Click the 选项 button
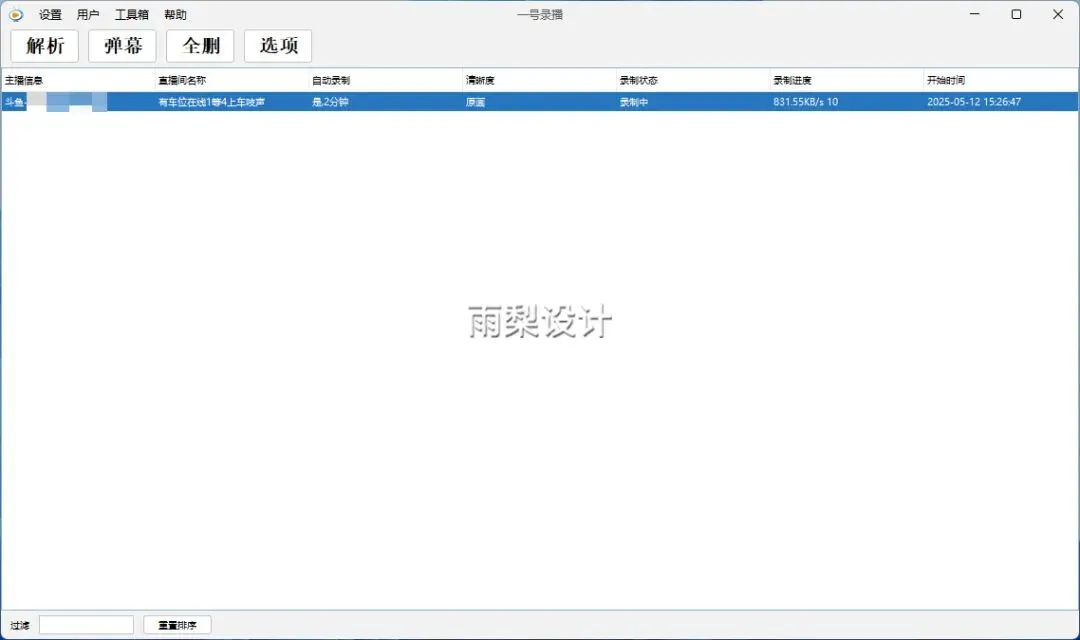 point(278,46)
